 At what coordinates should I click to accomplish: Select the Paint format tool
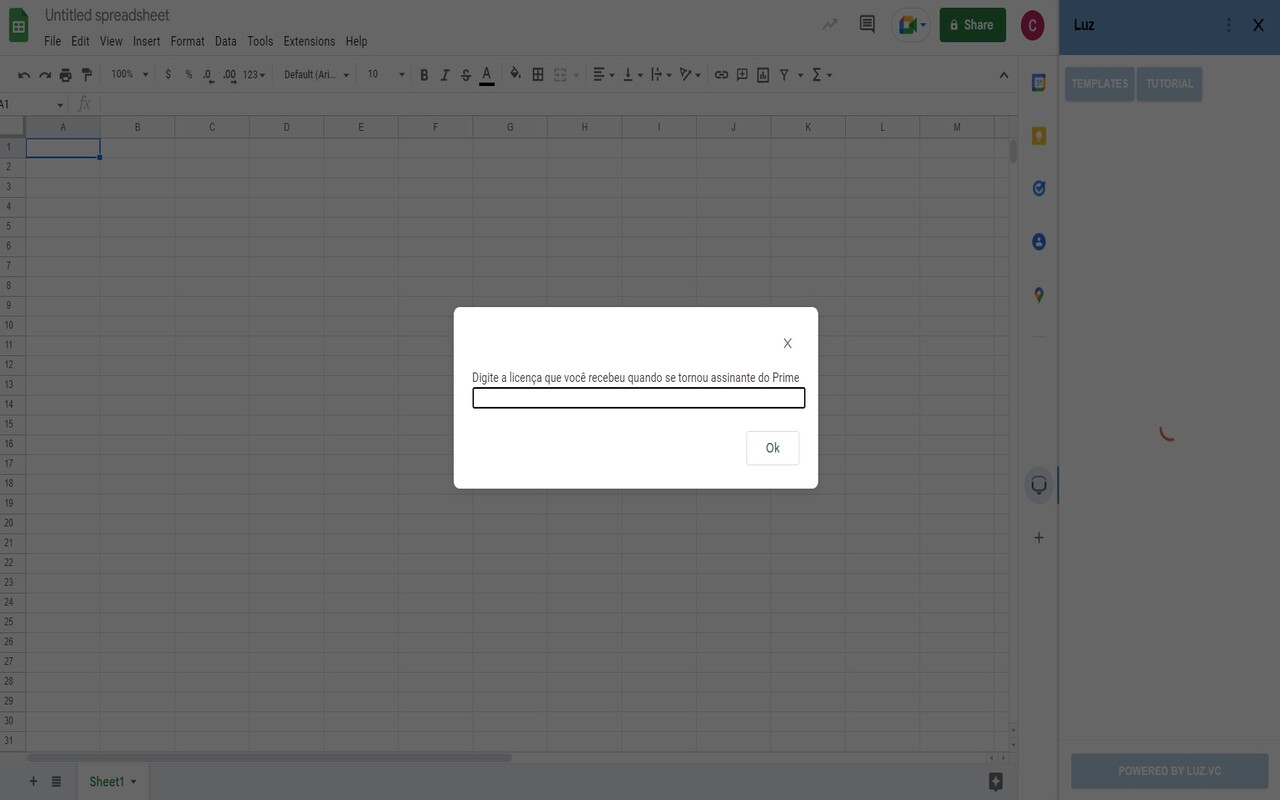pyautogui.click(x=87, y=75)
